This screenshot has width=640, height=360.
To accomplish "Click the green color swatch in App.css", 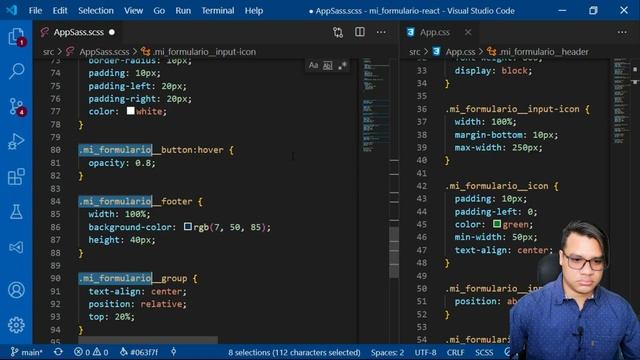I will pos(497,224).
